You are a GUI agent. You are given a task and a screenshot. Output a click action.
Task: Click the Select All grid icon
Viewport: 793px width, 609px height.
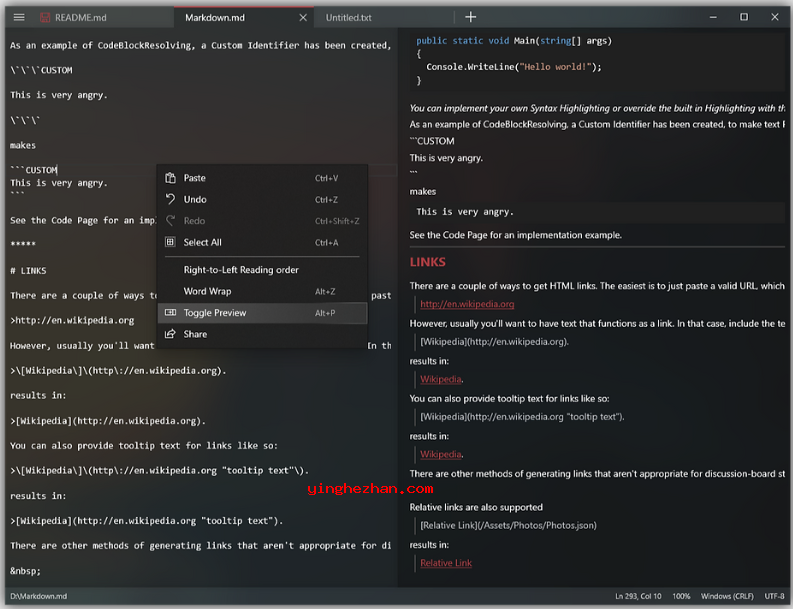[170, 242]
